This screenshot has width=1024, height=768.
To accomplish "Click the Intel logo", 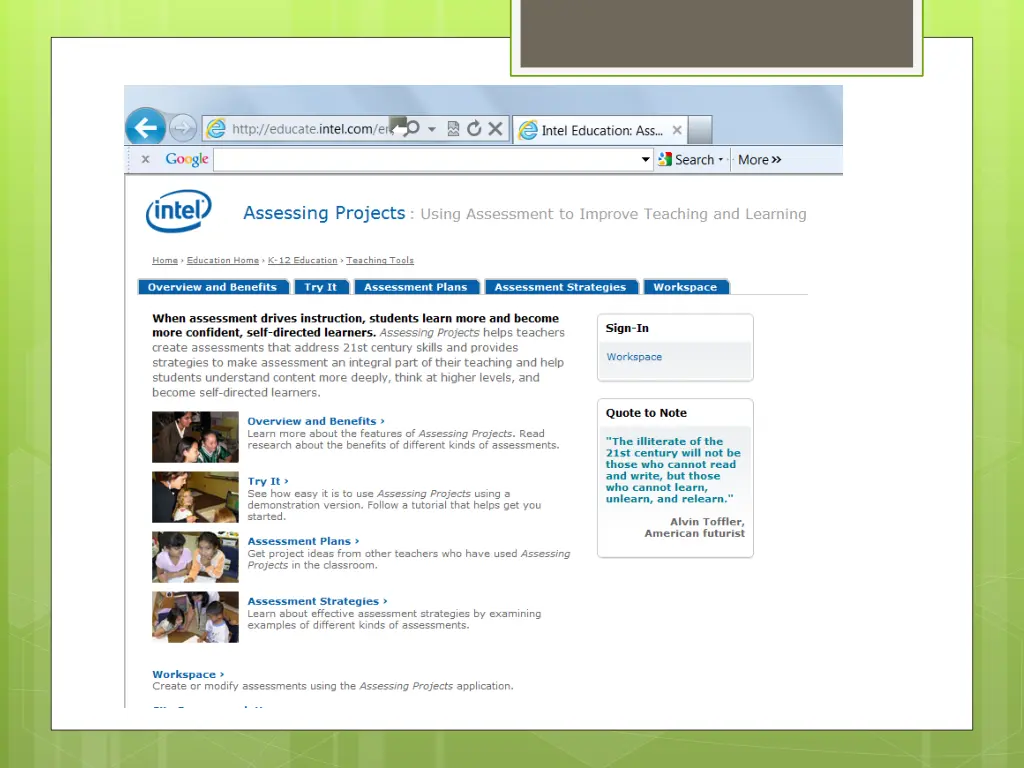I will [x=178, y=210].
